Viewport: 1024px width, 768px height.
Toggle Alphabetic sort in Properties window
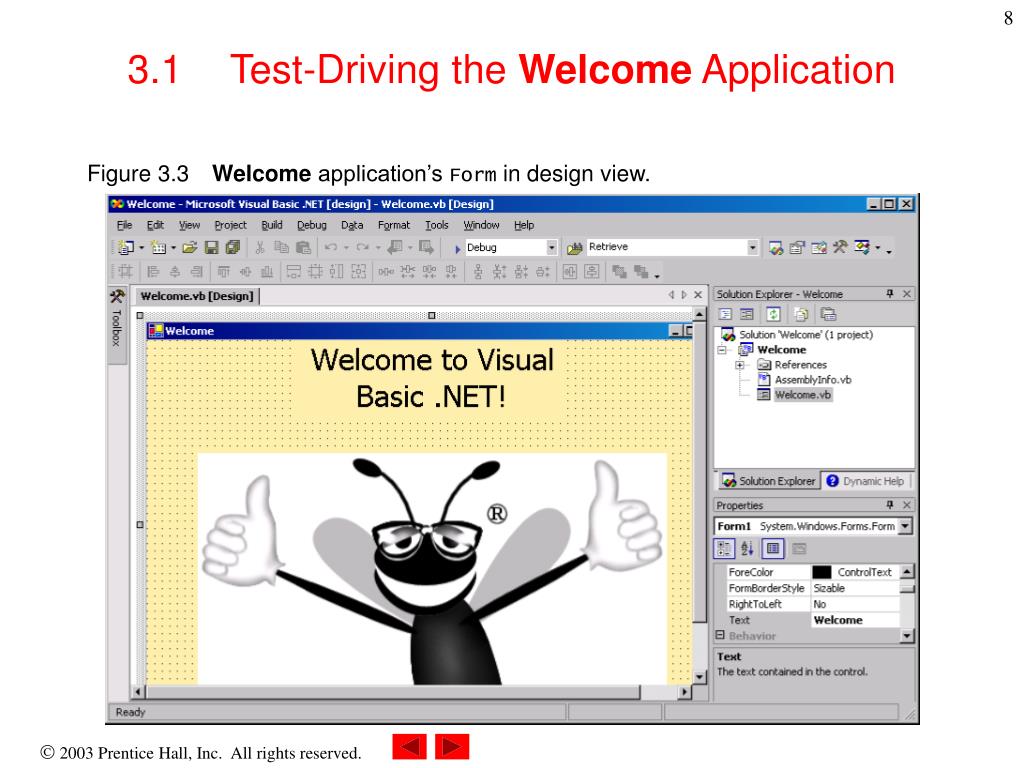(x=748, y=549)
